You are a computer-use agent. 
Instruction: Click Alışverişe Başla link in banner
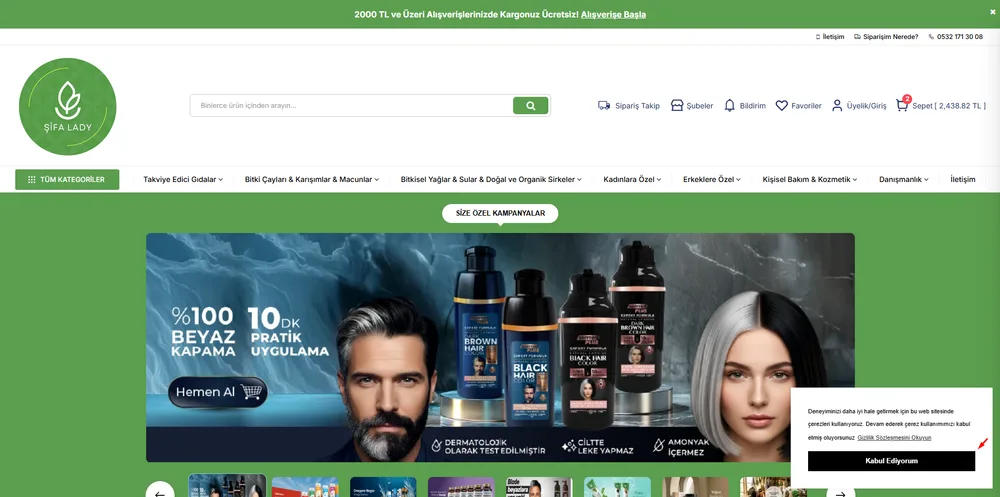tap(614, 14)
